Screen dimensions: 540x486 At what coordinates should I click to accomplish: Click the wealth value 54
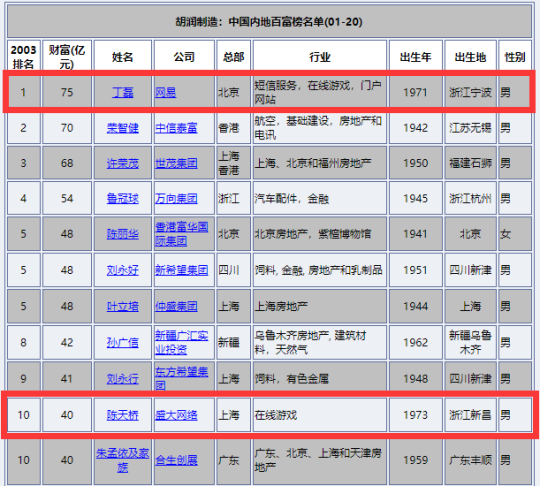click(x=67, y=199)
